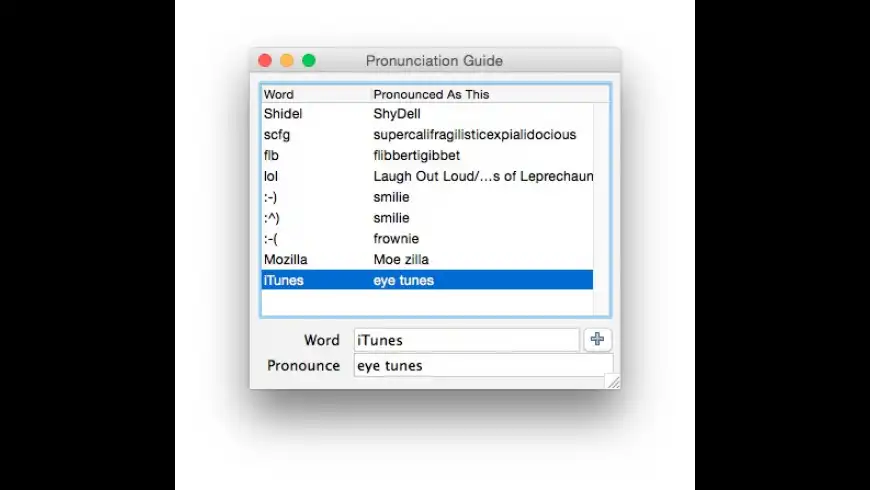
Task: Click Moe zilla pronunciation cell
Action: point(401,259)
